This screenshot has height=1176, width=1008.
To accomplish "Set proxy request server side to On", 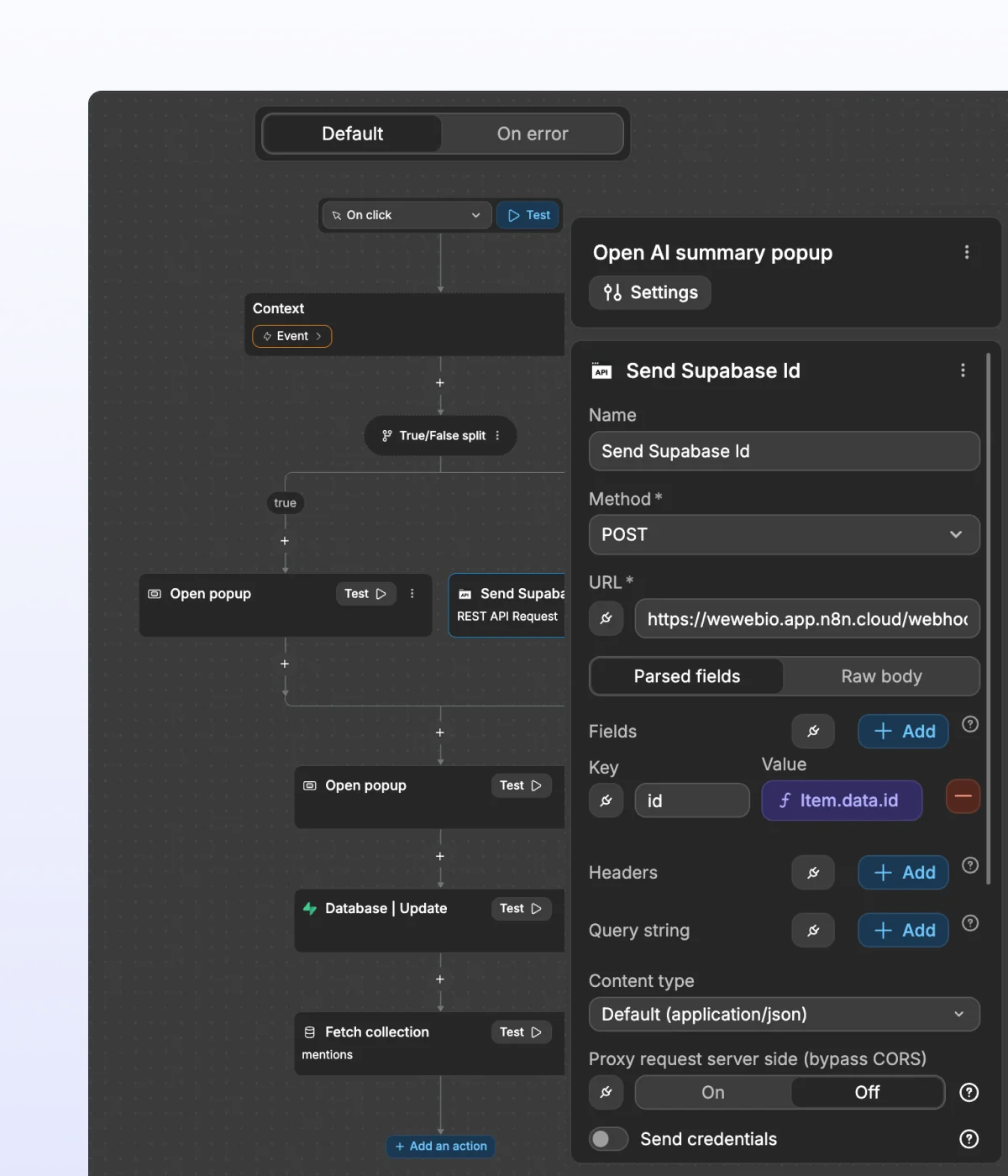I will click(713, 1092).
